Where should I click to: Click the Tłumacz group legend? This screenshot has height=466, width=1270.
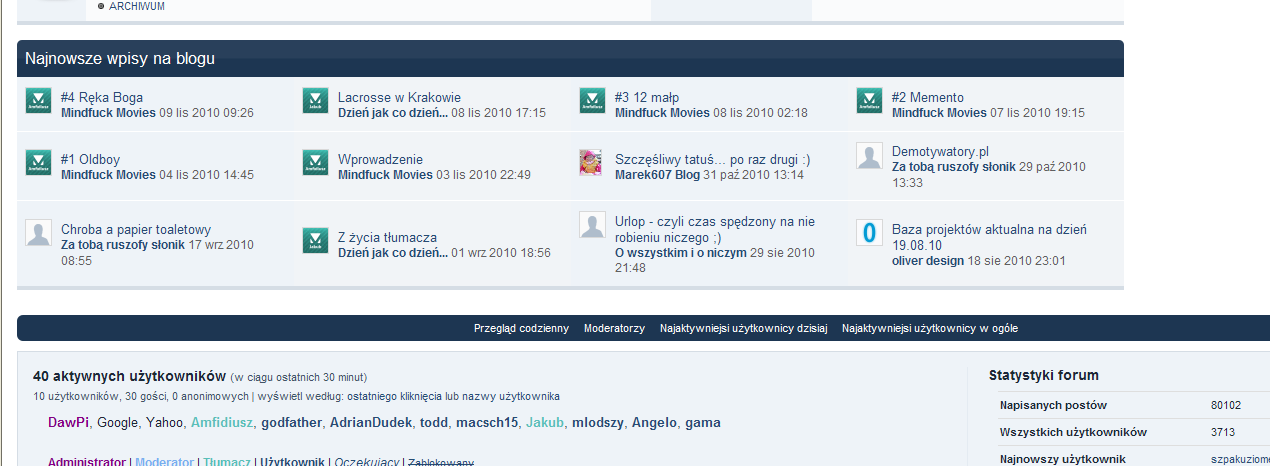(226, 462)
